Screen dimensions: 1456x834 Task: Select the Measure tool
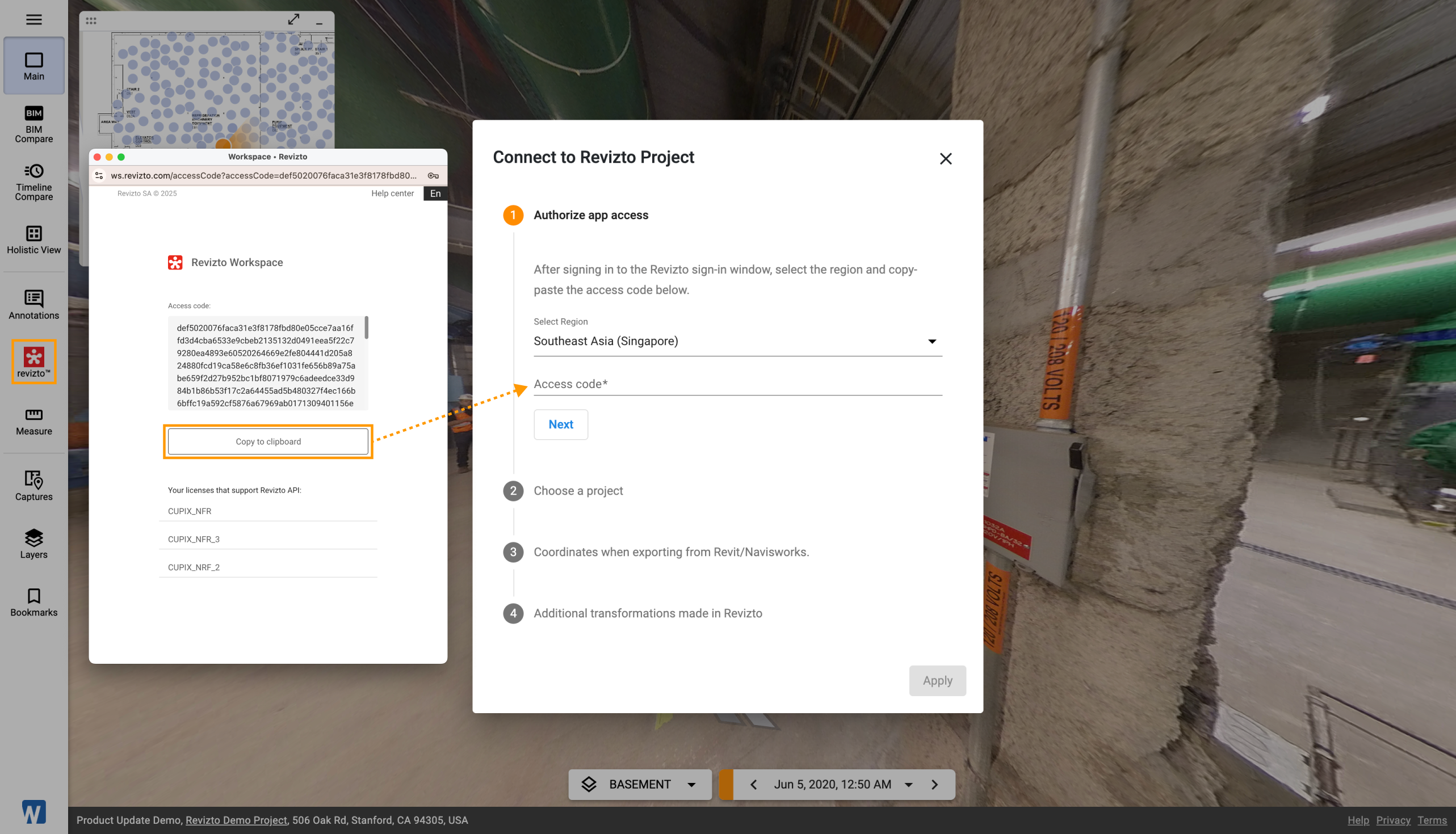click(x=34, y=421)
